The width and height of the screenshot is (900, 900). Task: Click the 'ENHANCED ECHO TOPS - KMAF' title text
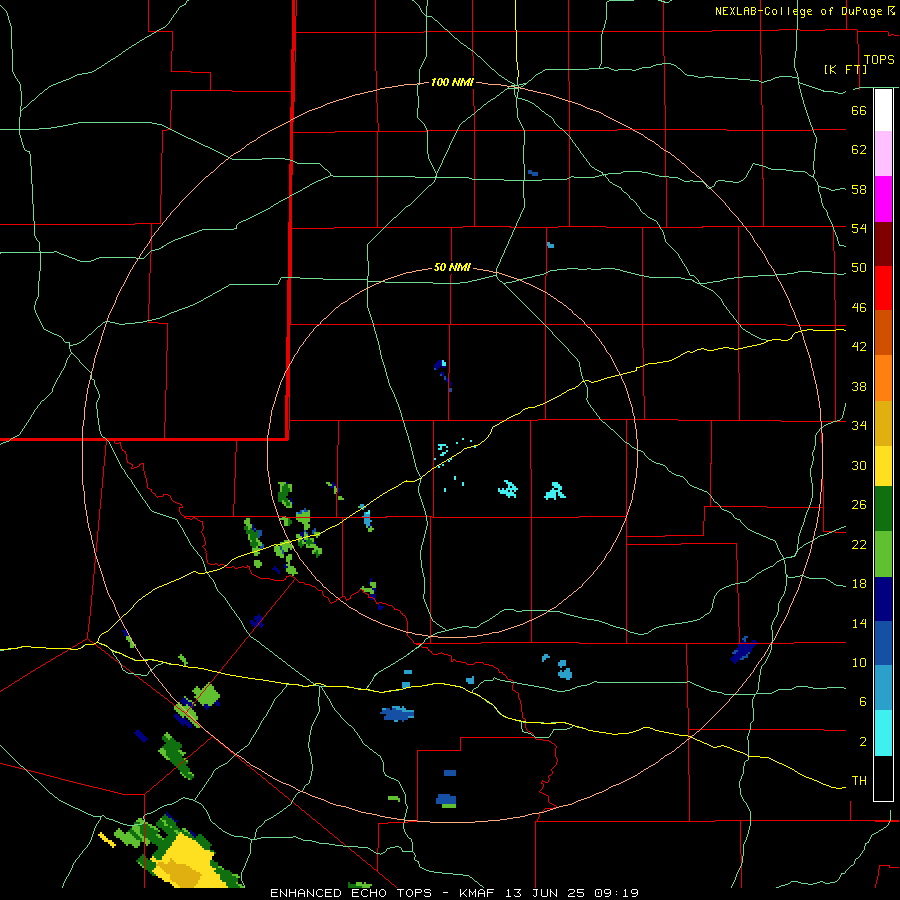382,893
